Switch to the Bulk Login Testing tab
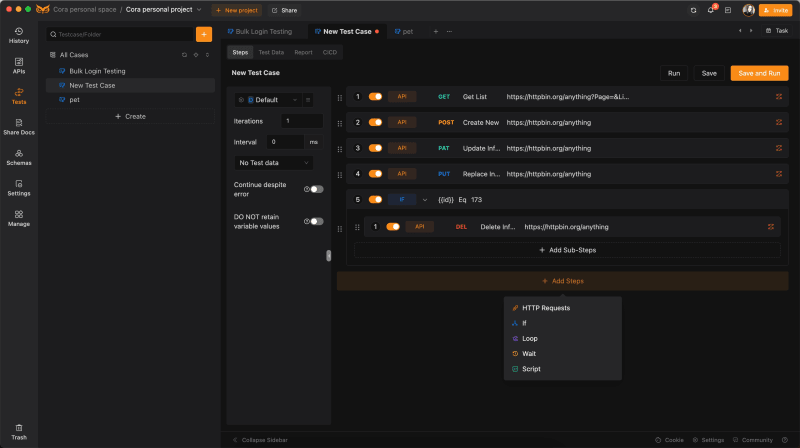 tap(260, 31)
